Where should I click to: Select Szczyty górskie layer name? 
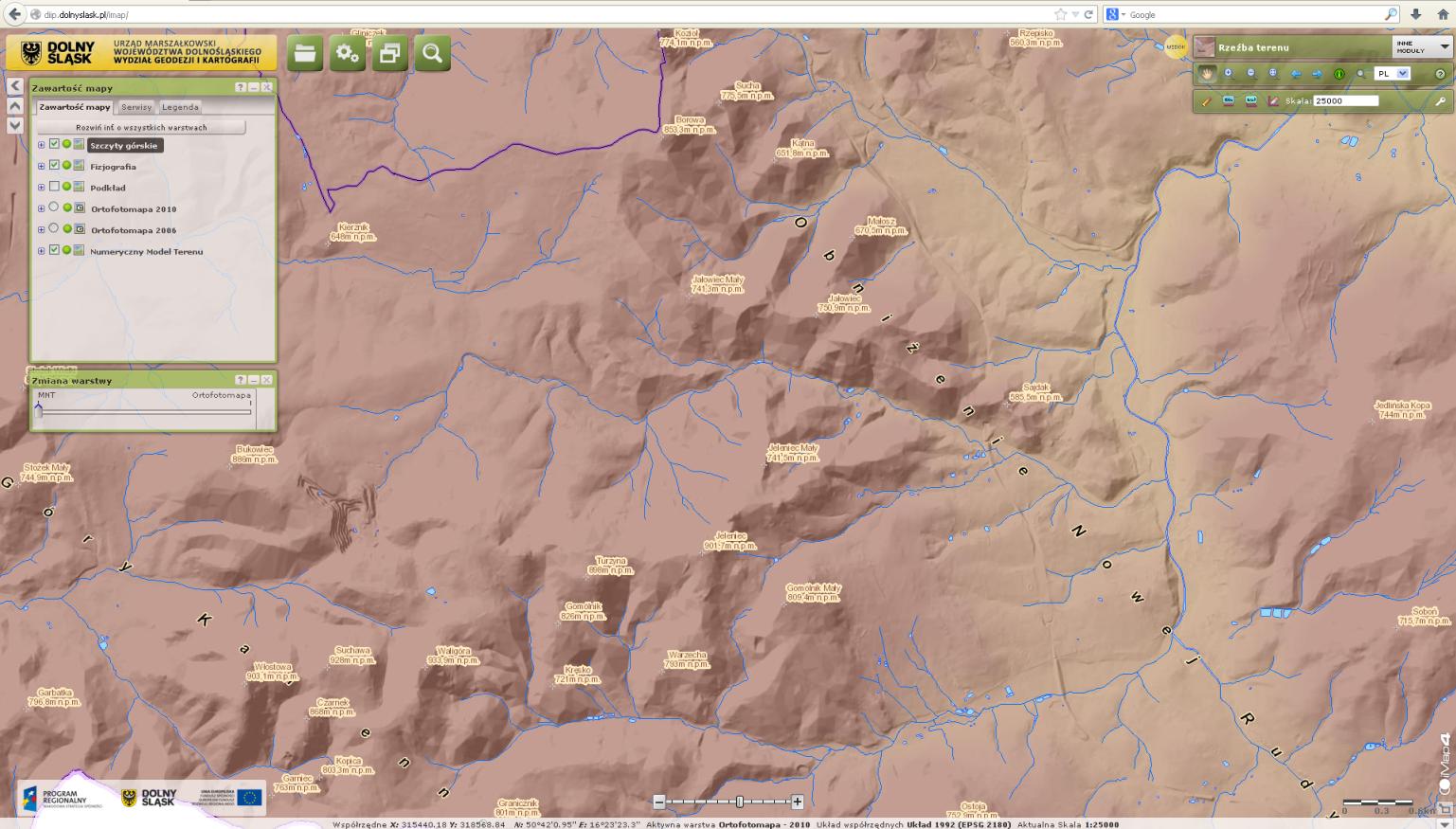tap(124, 146)
